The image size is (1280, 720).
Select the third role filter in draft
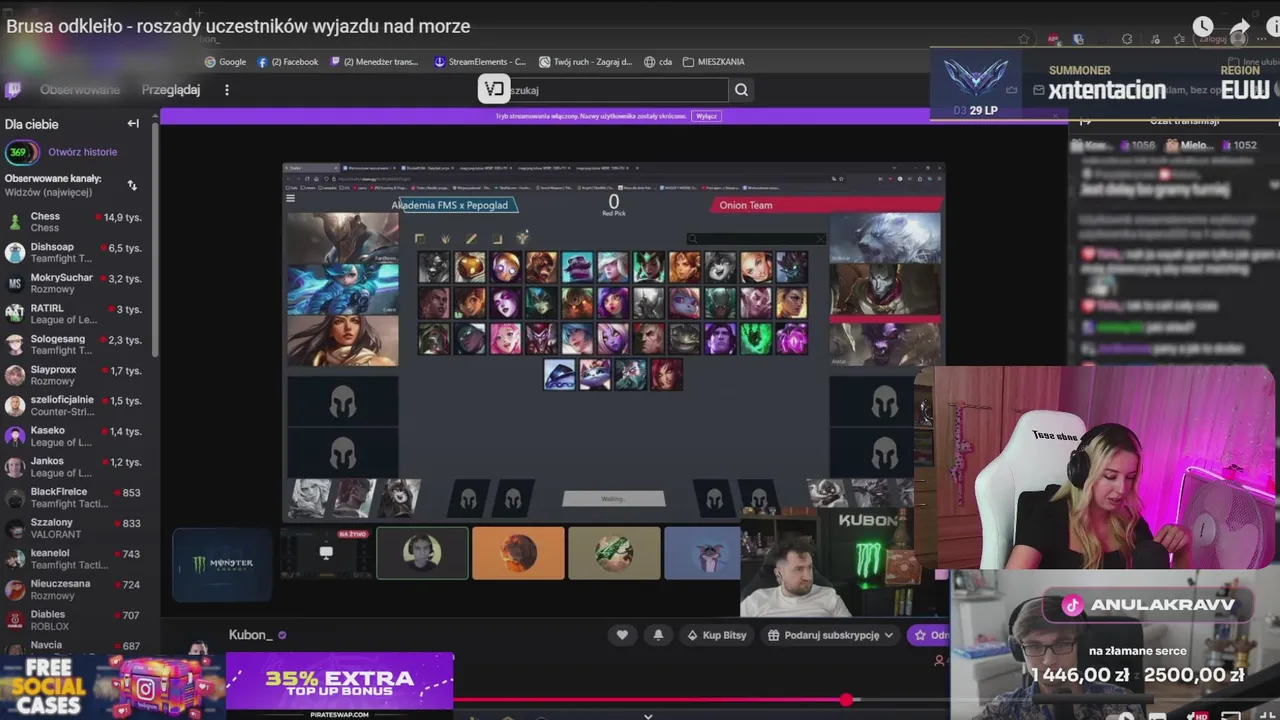coord(471,238)
